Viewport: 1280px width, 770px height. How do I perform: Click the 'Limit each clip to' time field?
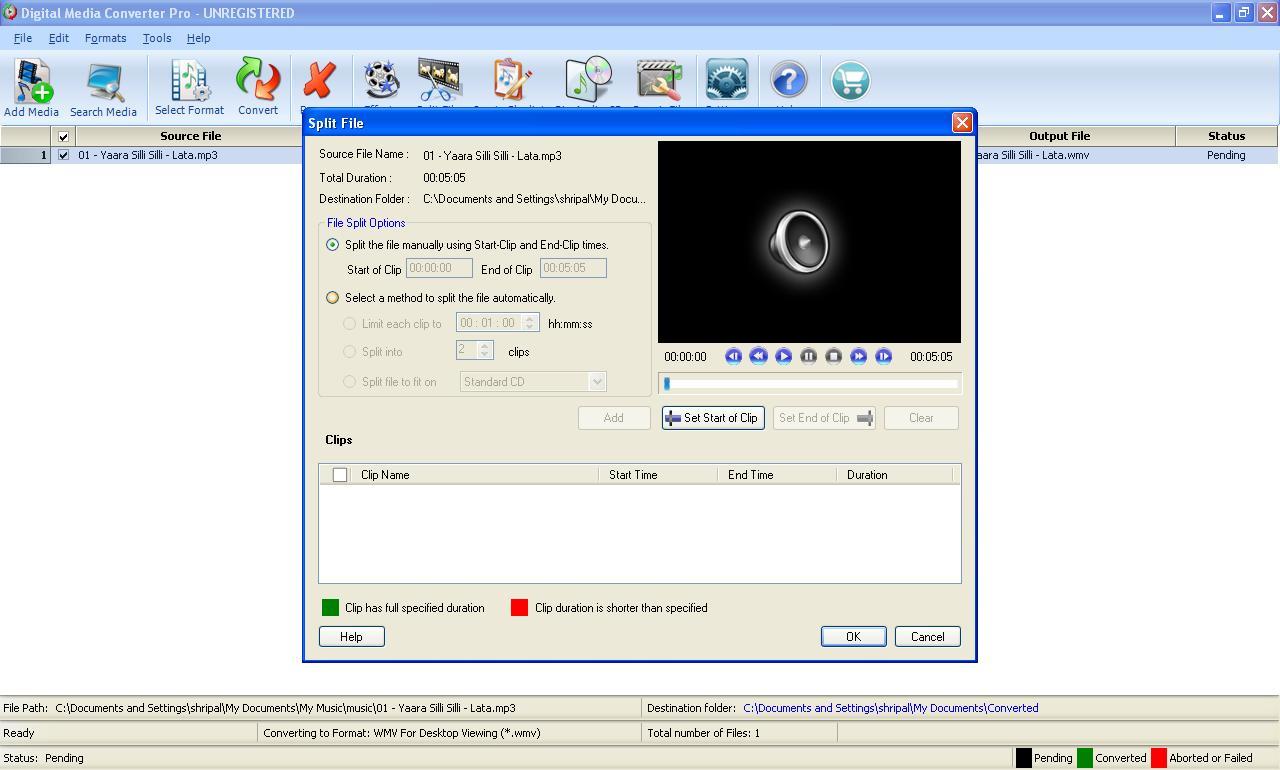489,323
